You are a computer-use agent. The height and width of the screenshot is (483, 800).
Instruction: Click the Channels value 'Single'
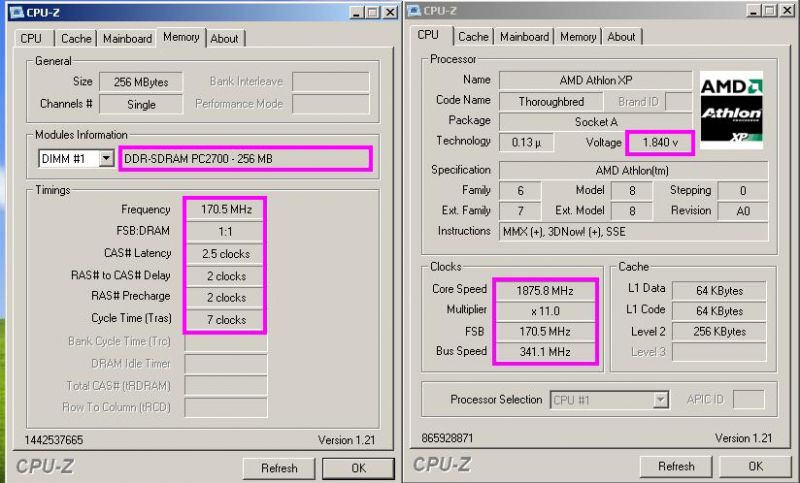tap(141, 105)
